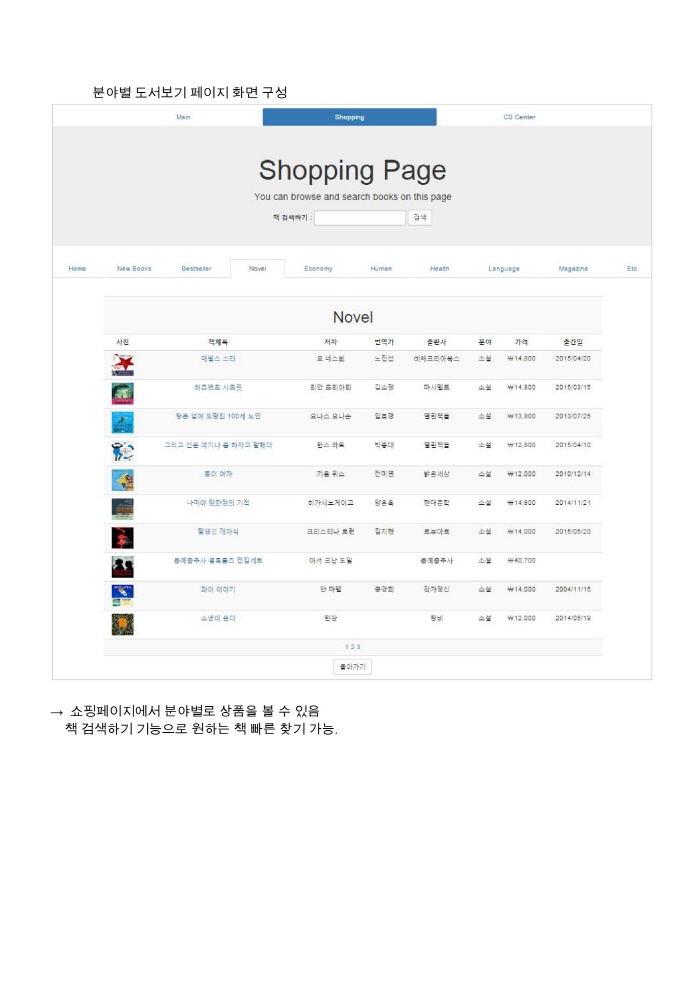Go to the CS Center tab
The image size is (700, 989).
pyautogui.click(x=519, y=117)
